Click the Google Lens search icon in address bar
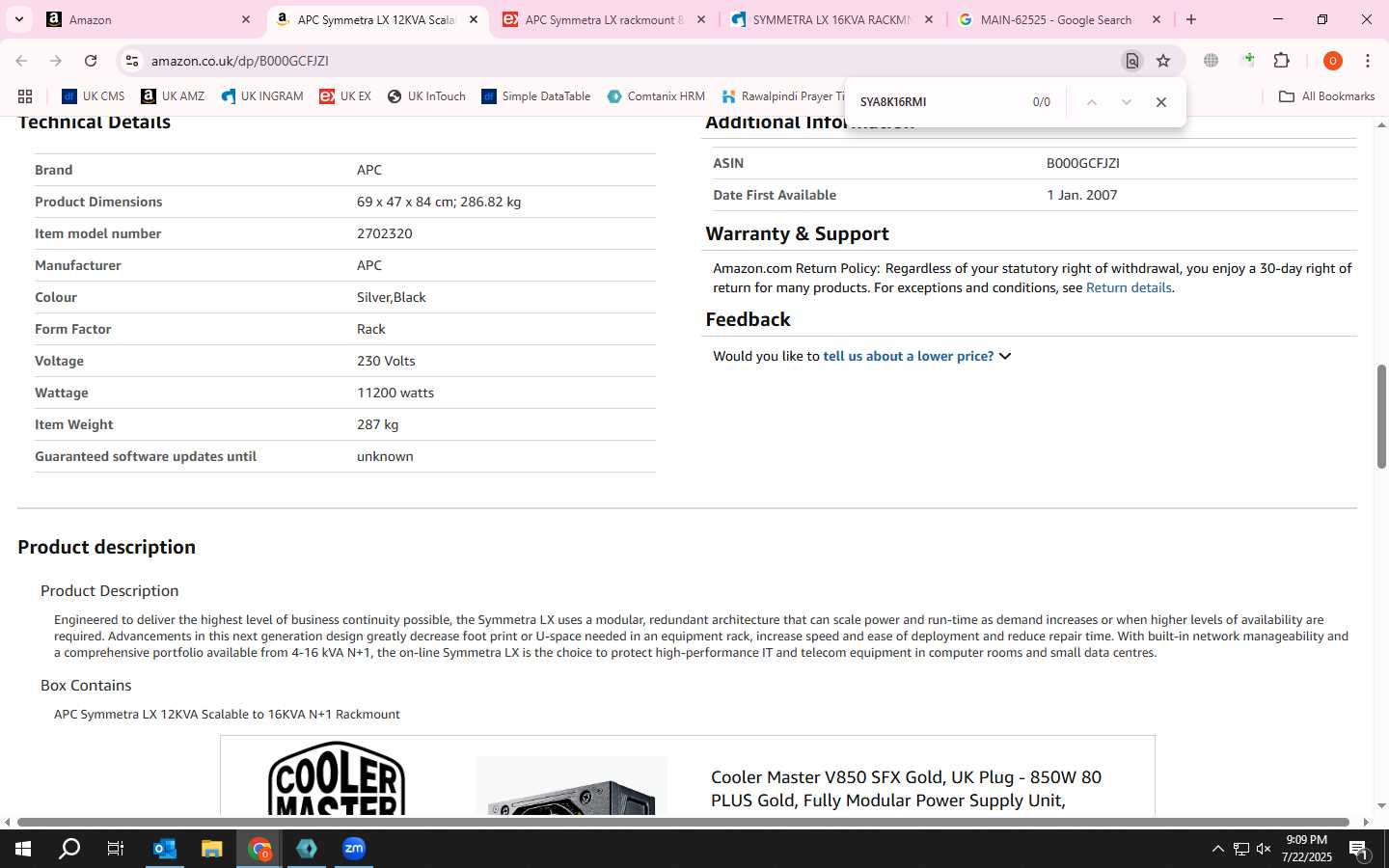 1131,61
